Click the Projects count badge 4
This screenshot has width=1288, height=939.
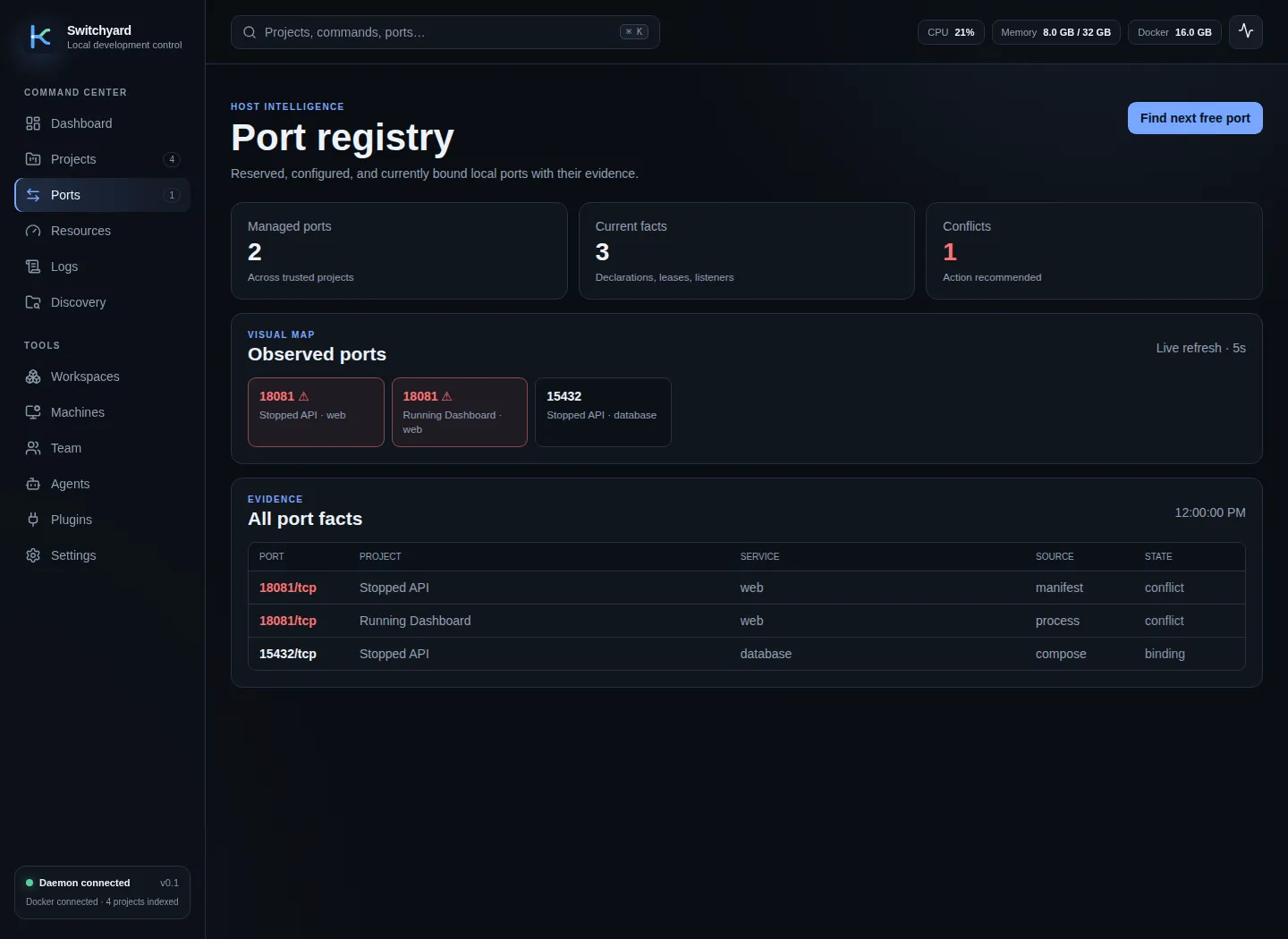pos(172,159)
